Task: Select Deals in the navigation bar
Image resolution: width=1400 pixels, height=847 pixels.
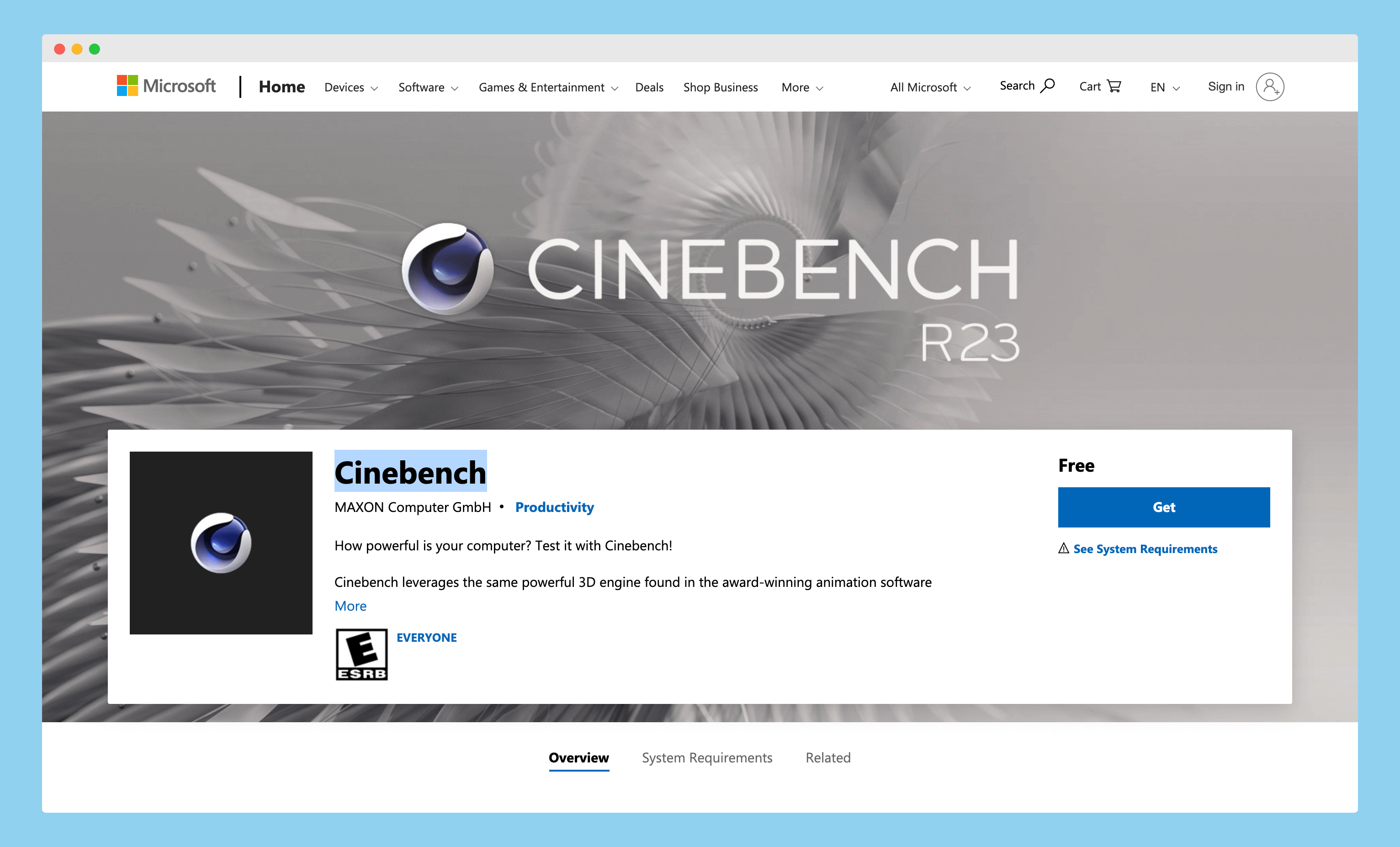Action: coord(649,87)
